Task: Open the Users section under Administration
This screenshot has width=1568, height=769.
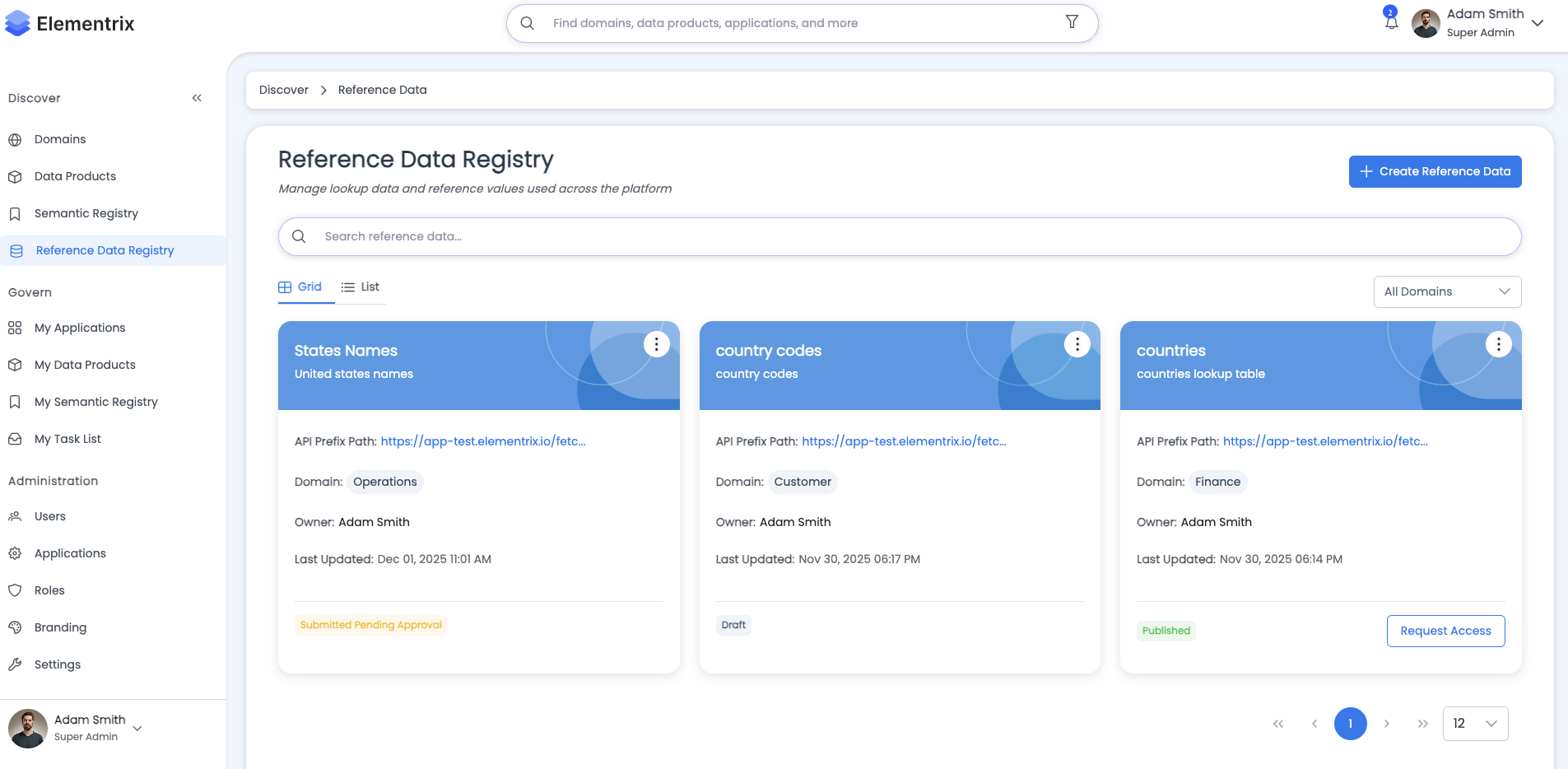Action: 49,515
